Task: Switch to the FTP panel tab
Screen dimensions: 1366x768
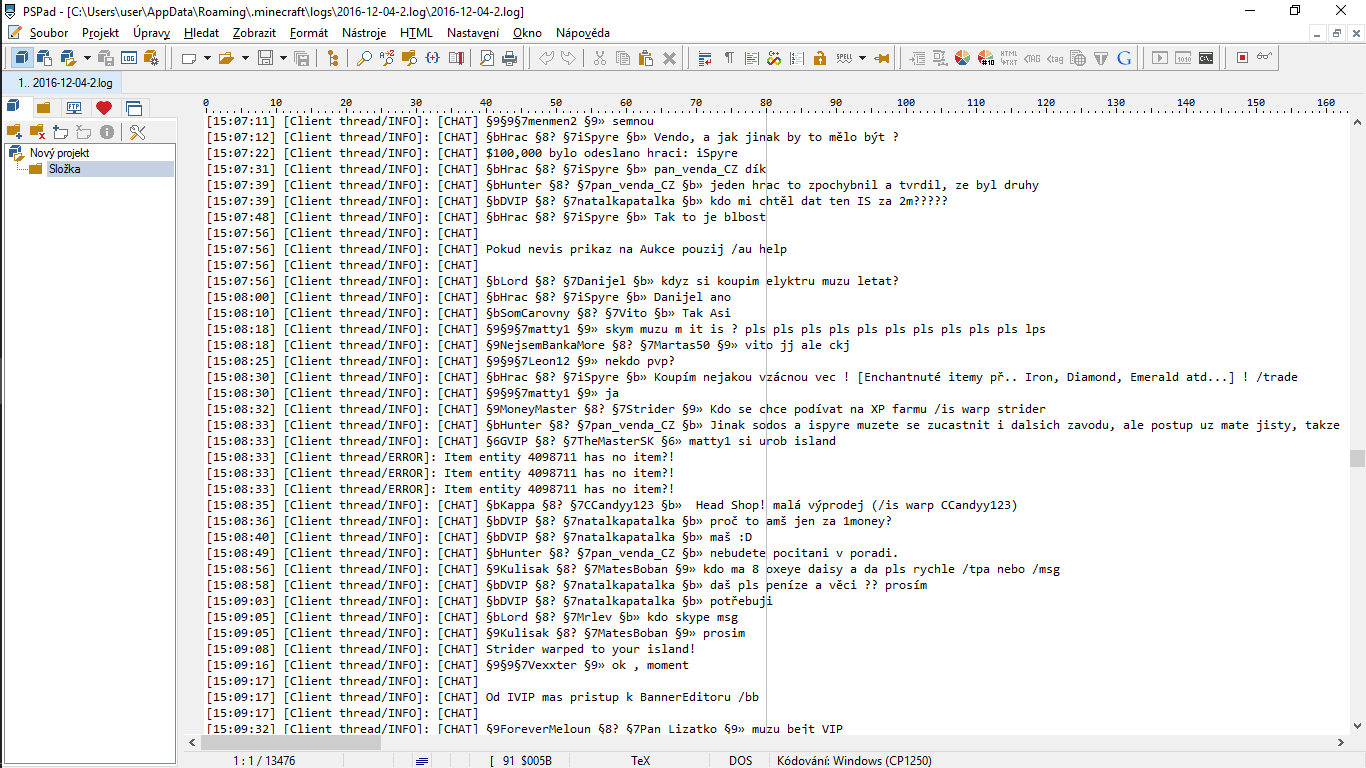Action: (x=74, y=107)
